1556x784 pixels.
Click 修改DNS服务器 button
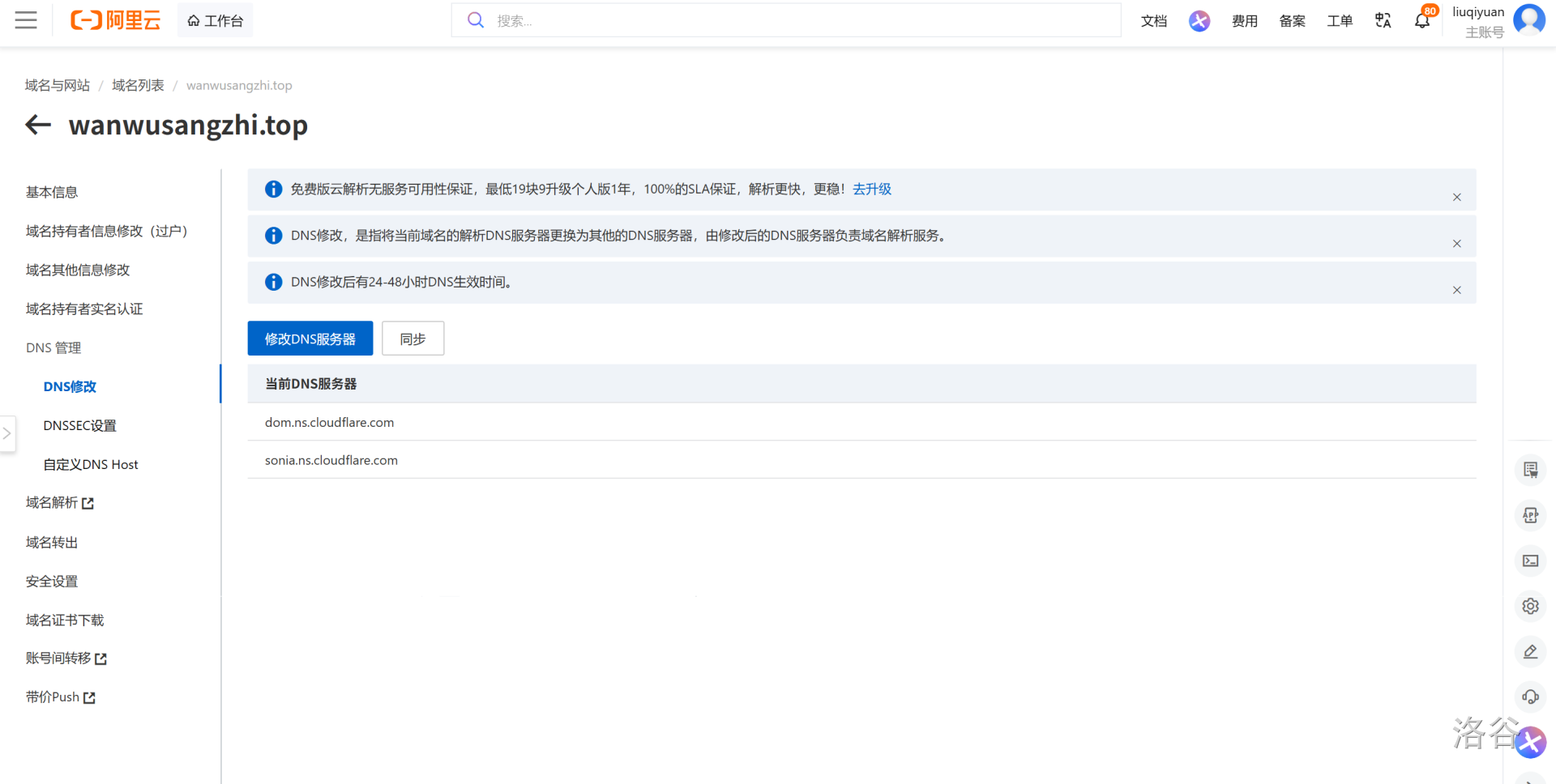310,339
